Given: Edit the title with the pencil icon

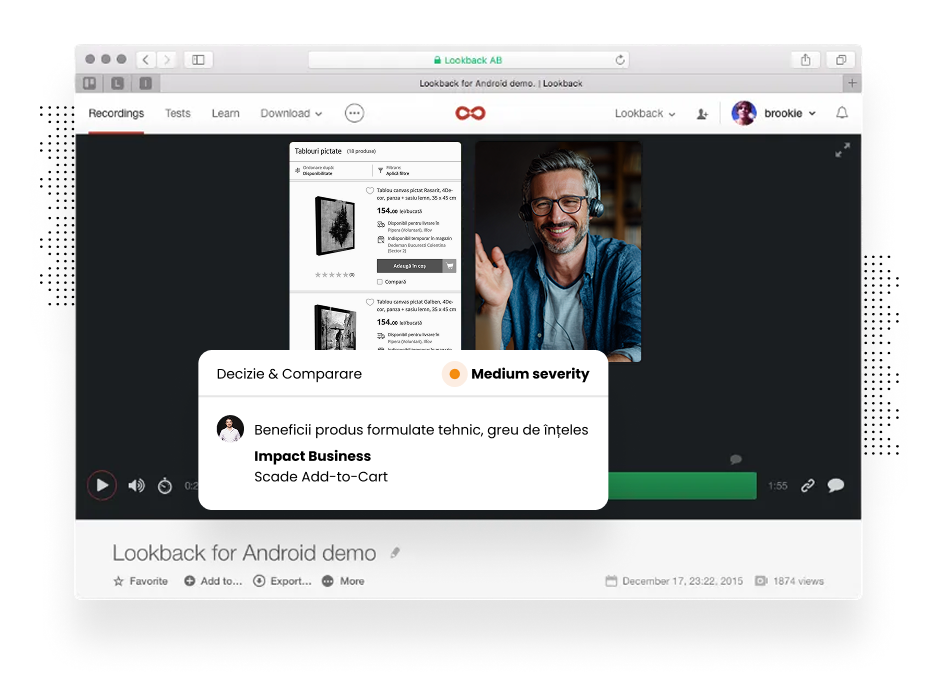Looking at the screenshot, I should 395,552.
